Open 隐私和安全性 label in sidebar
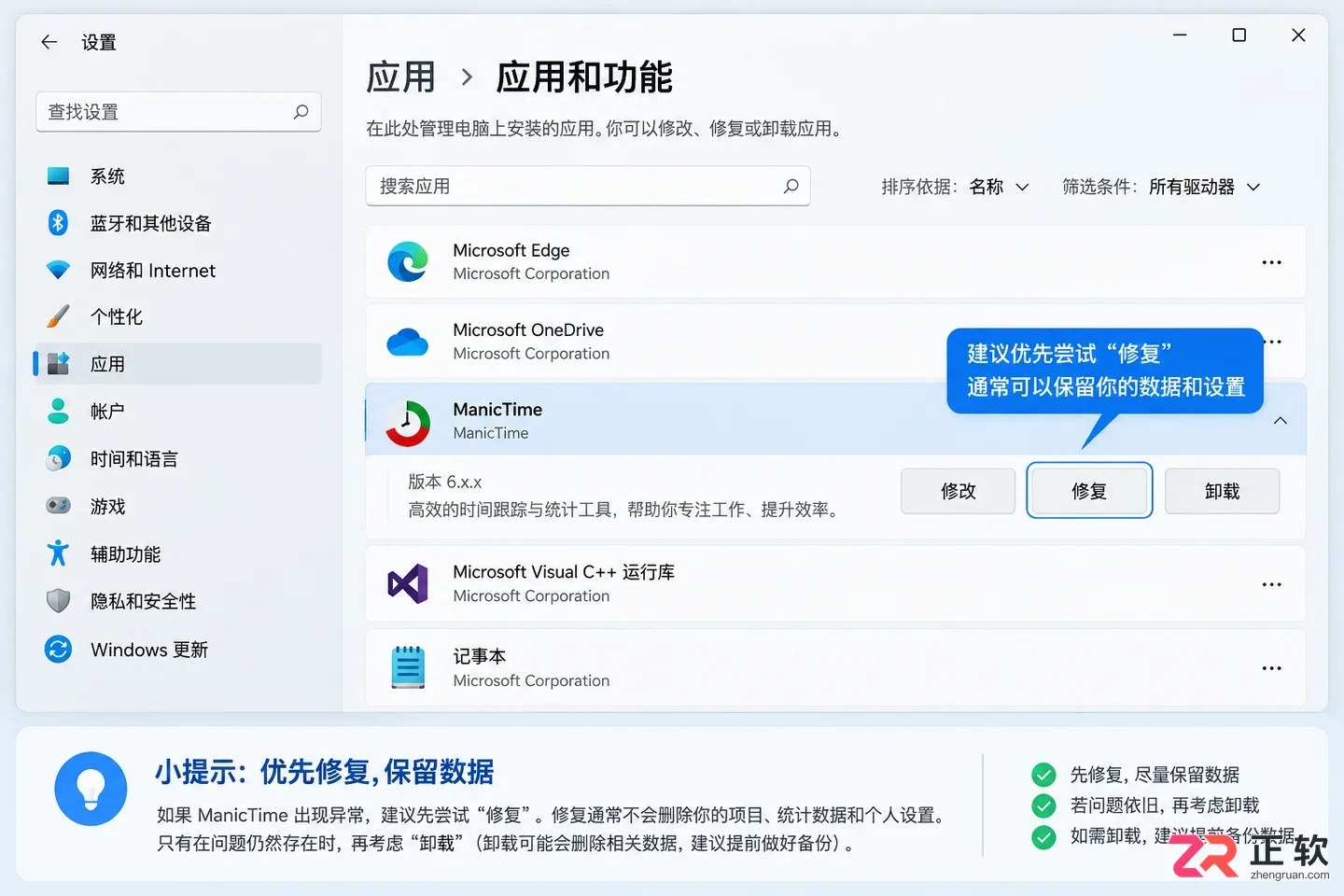The image size is (1344, 896). coord(144,601)
